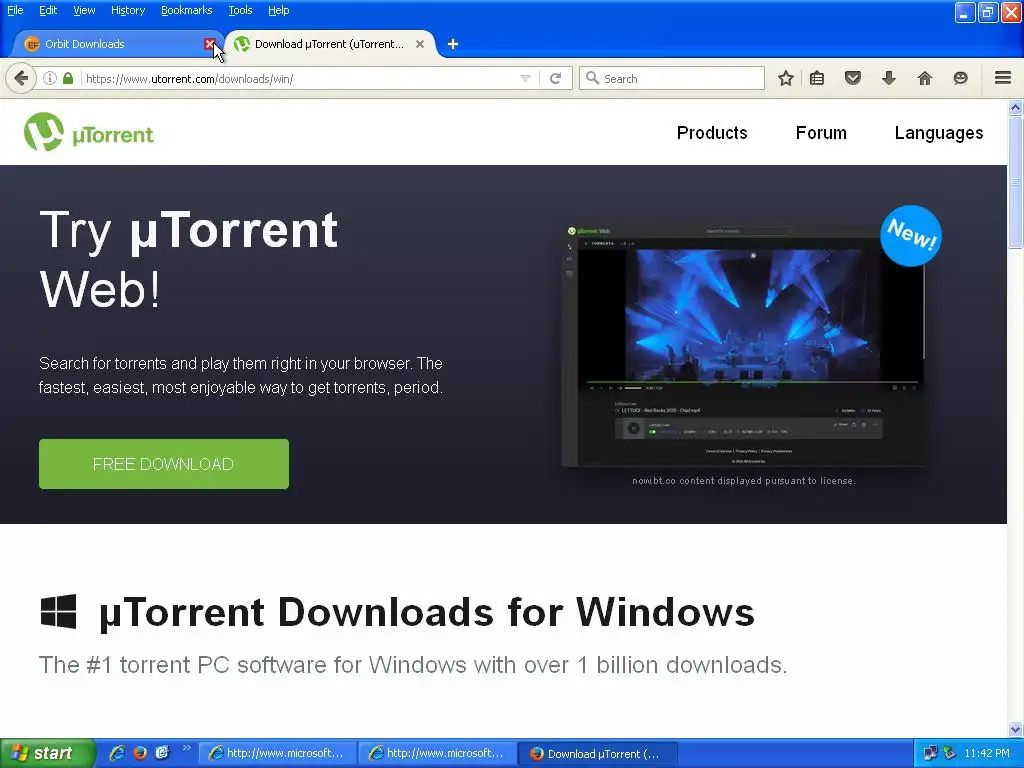This screenshot has height=768, width=1024.
Task: Switch to the second microsoft.com taskbar window
Action: pos(438,753)
